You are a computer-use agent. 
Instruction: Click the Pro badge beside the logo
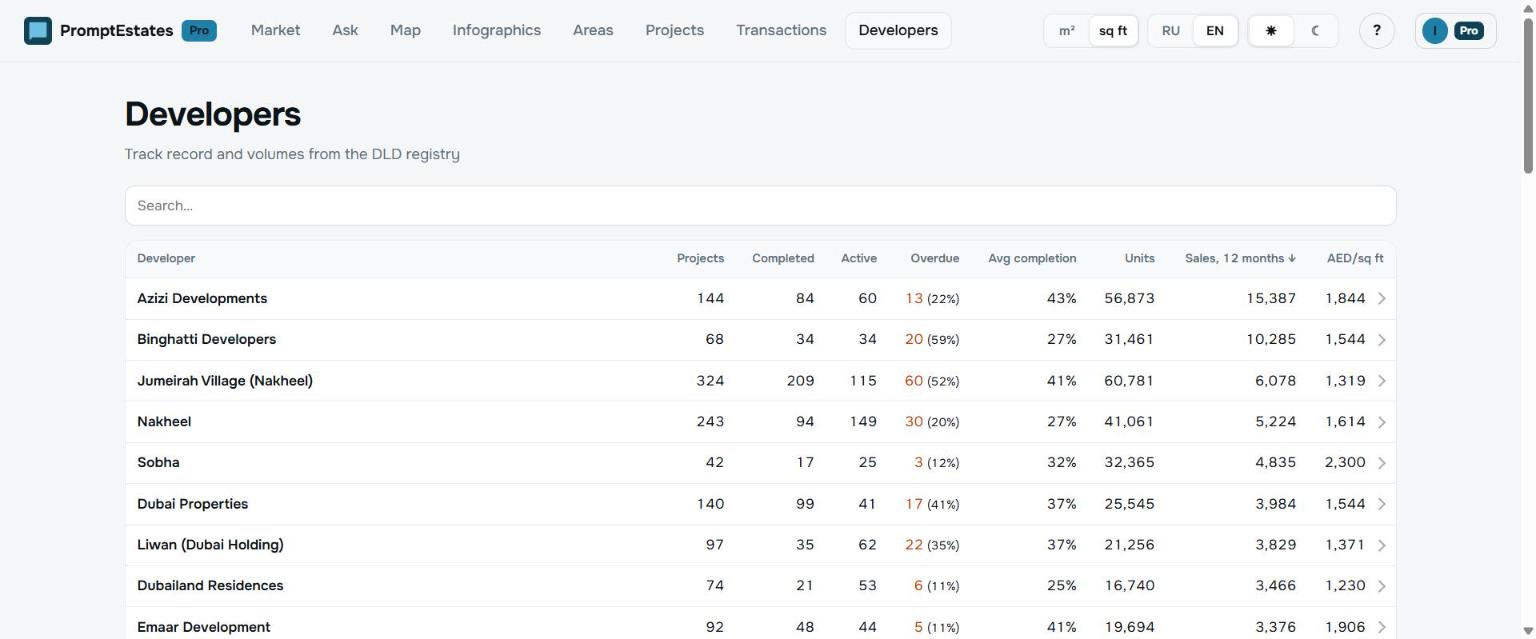pos(199,31)
